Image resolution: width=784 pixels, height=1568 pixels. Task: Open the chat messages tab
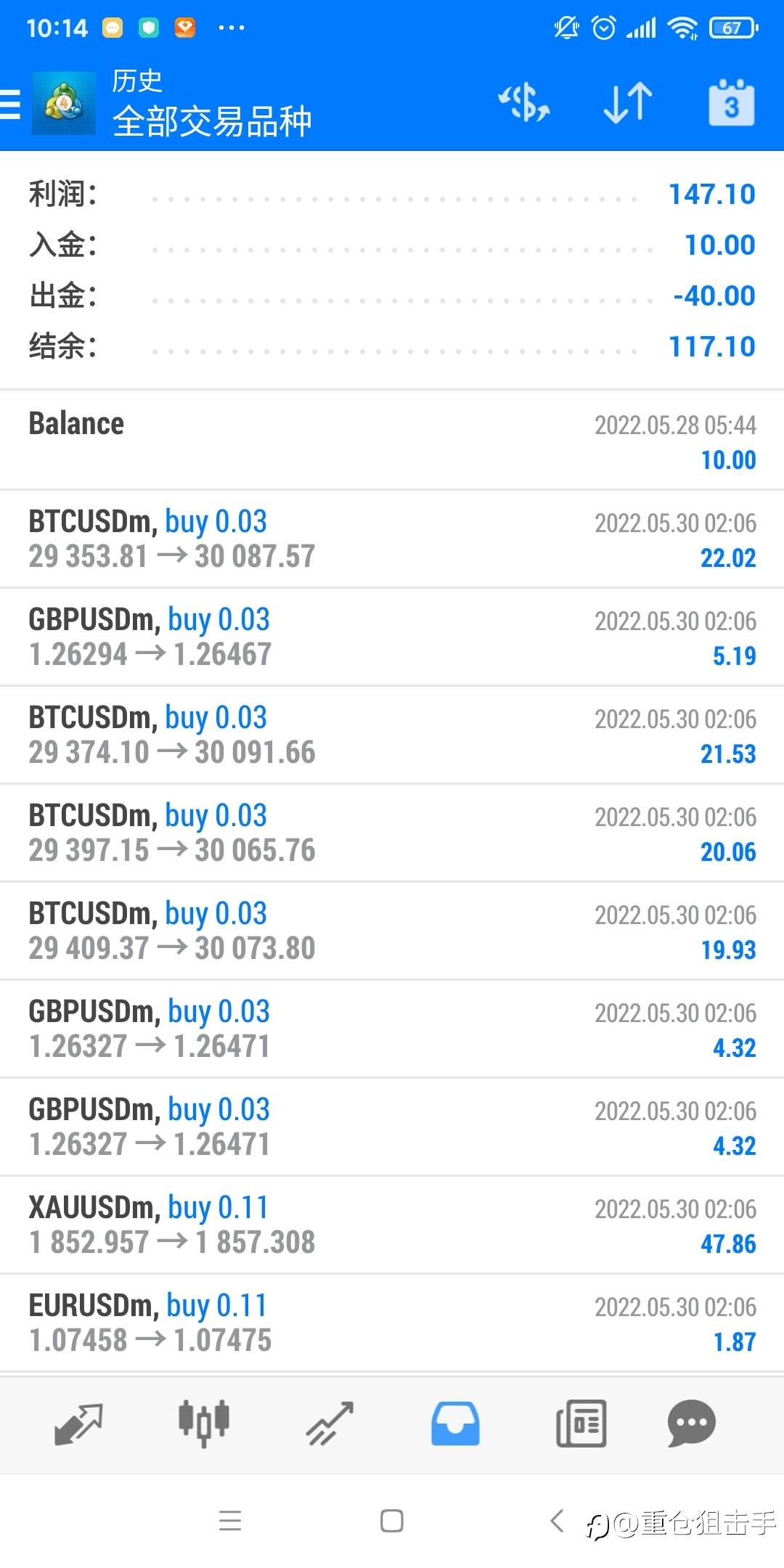692,1423
